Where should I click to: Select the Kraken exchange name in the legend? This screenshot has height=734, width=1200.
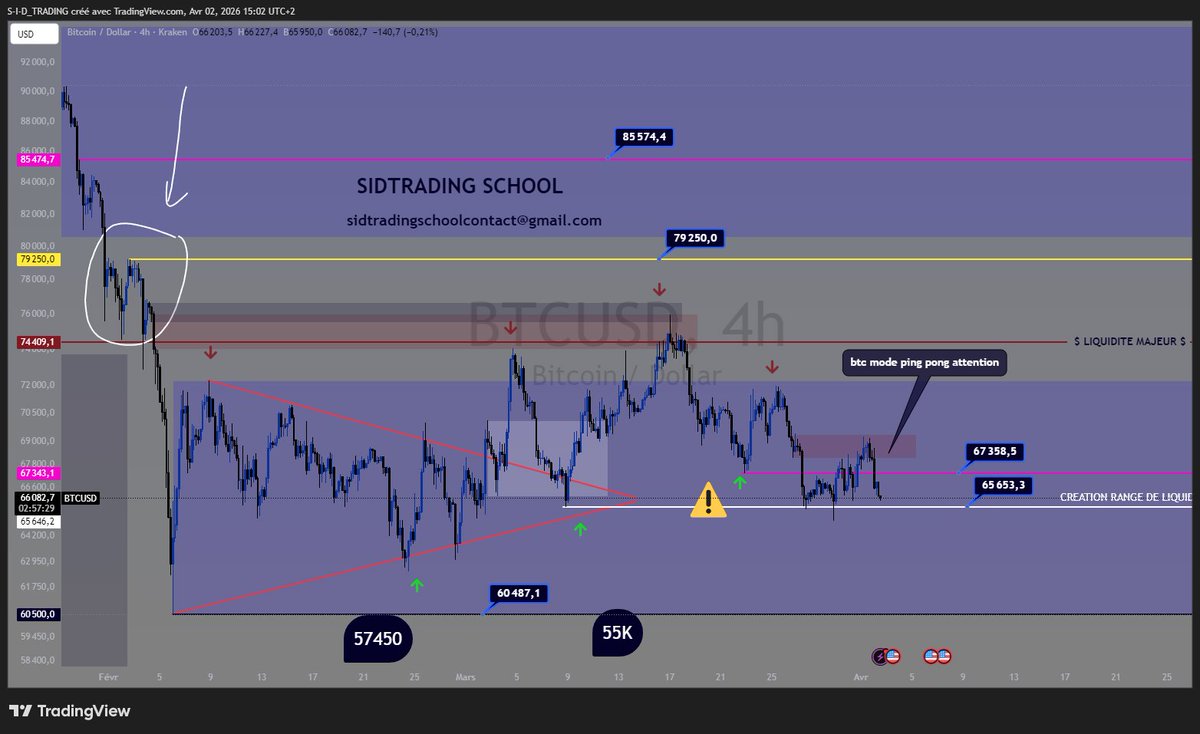point(171,32)
